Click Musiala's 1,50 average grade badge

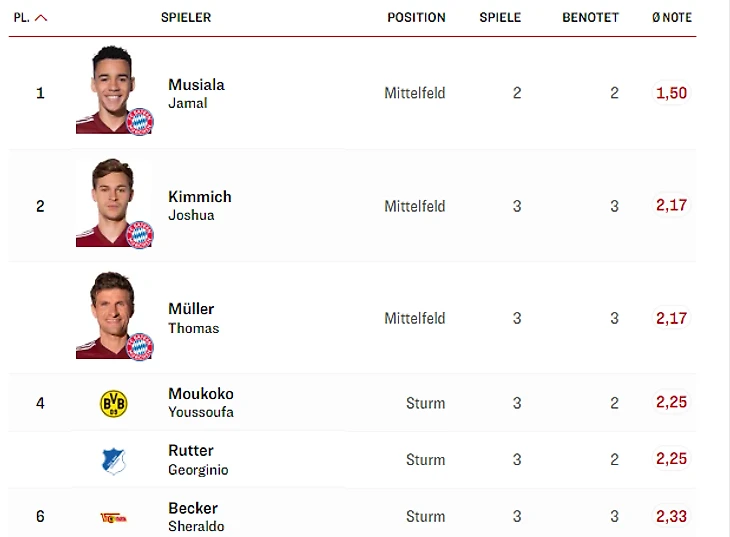point(671,93)
